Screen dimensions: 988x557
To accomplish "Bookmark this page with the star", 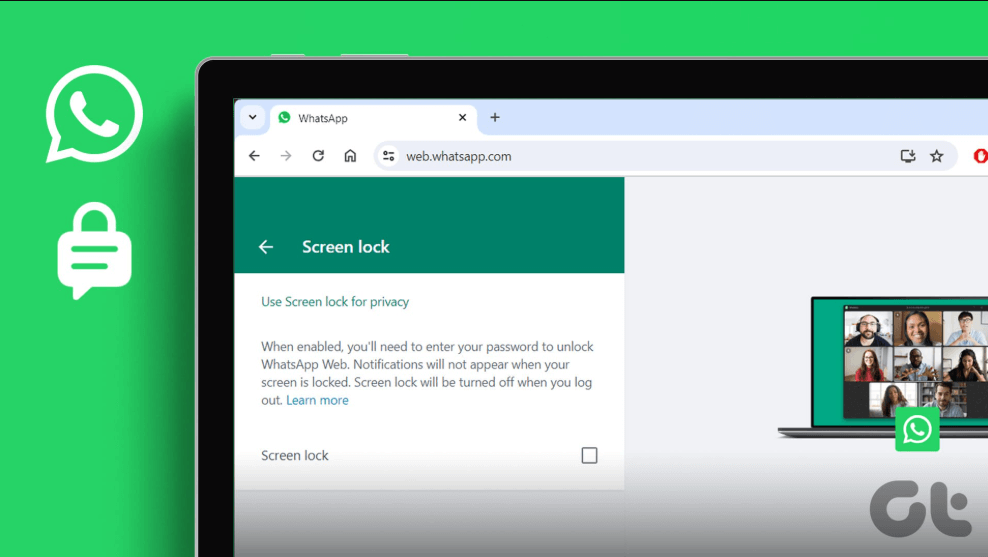I will point(937,156).
